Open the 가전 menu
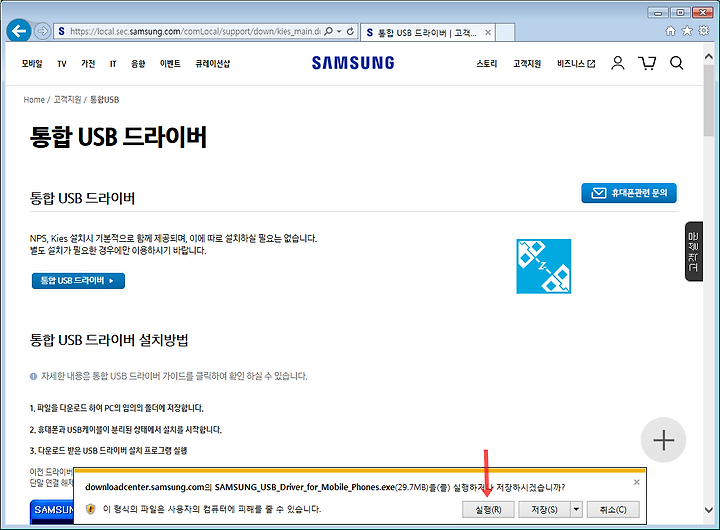The width and height of the screenshot is (720, 530). click(88, 63)
